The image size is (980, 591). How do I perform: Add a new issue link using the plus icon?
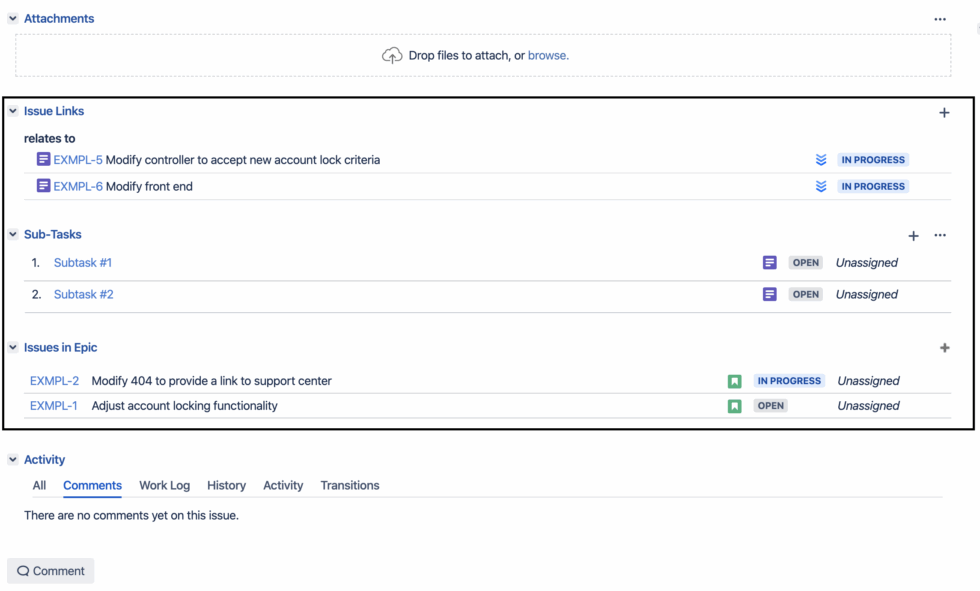944,112
